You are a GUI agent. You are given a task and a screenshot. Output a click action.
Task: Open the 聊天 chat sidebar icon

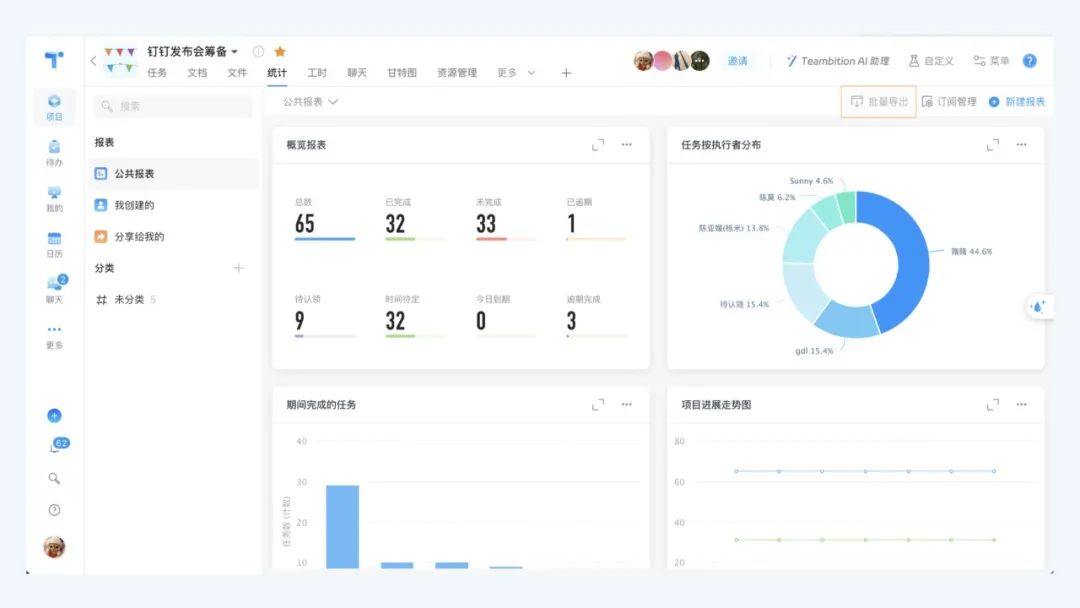54,289
